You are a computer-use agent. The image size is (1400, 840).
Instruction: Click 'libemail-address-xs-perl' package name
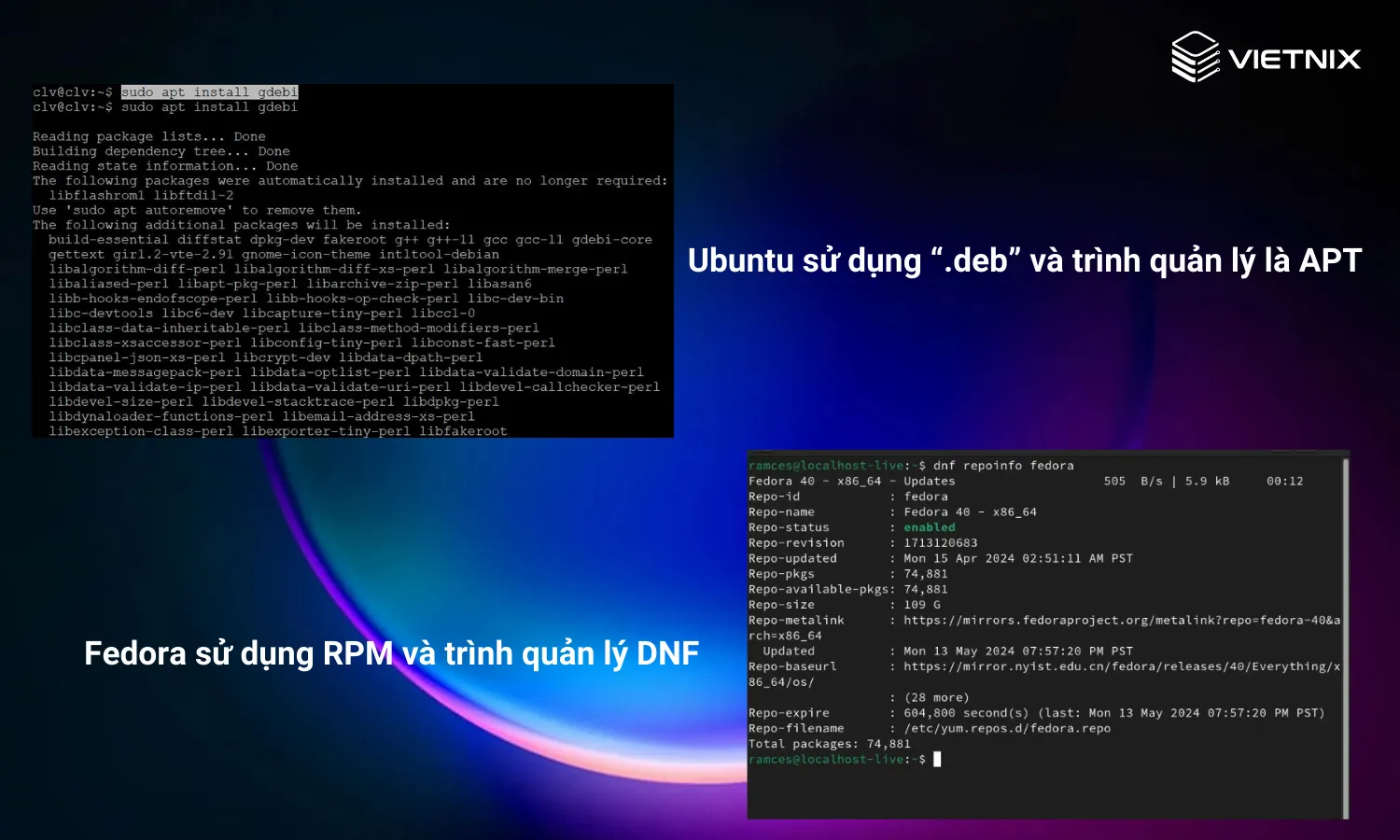pos(379,417)
